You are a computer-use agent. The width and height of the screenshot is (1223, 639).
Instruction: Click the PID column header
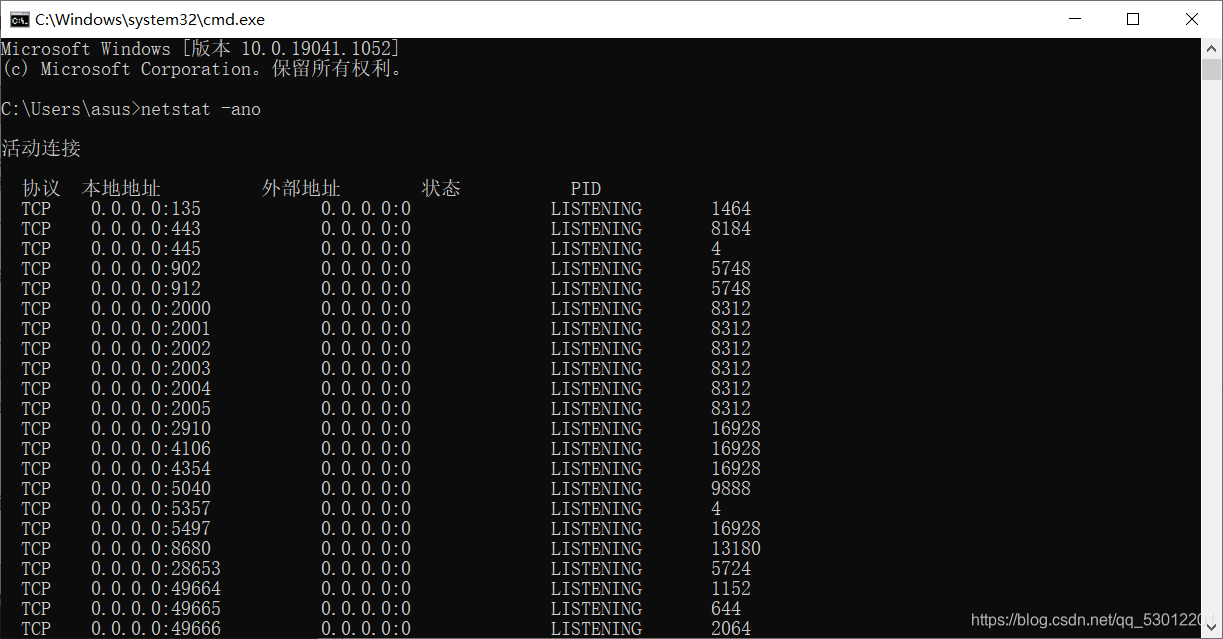pos(586,189)
